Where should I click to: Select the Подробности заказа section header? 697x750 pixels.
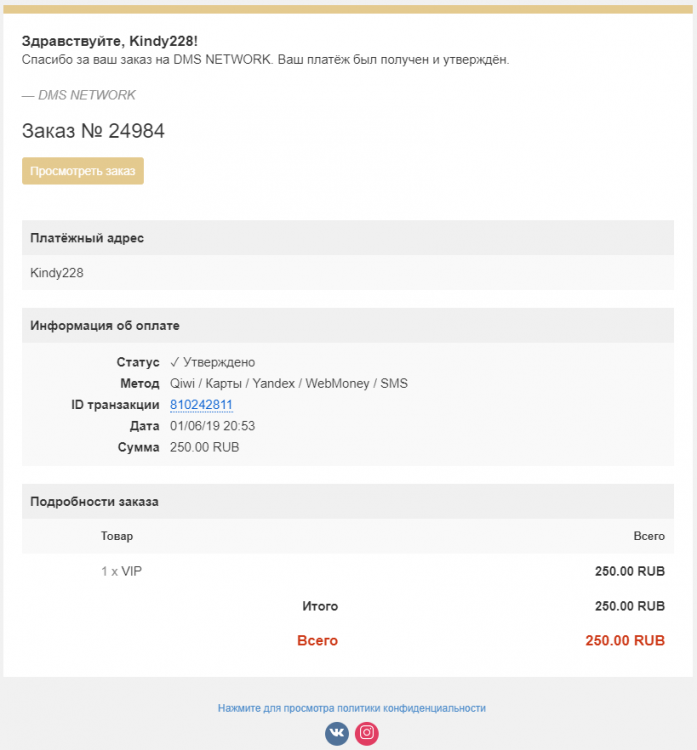click(x=94, y=501)
